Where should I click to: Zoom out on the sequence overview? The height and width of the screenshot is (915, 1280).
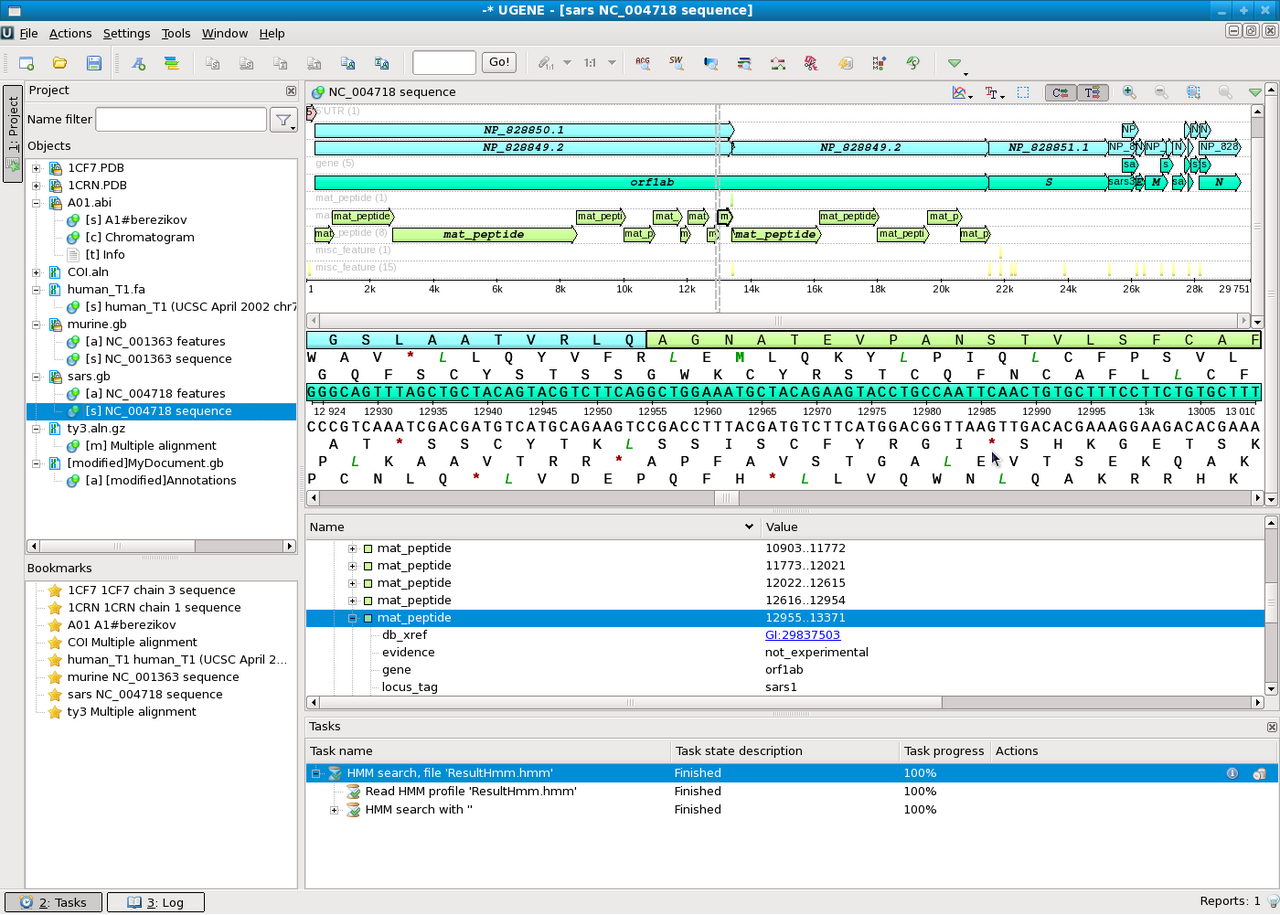click(x=1161, y=92)
